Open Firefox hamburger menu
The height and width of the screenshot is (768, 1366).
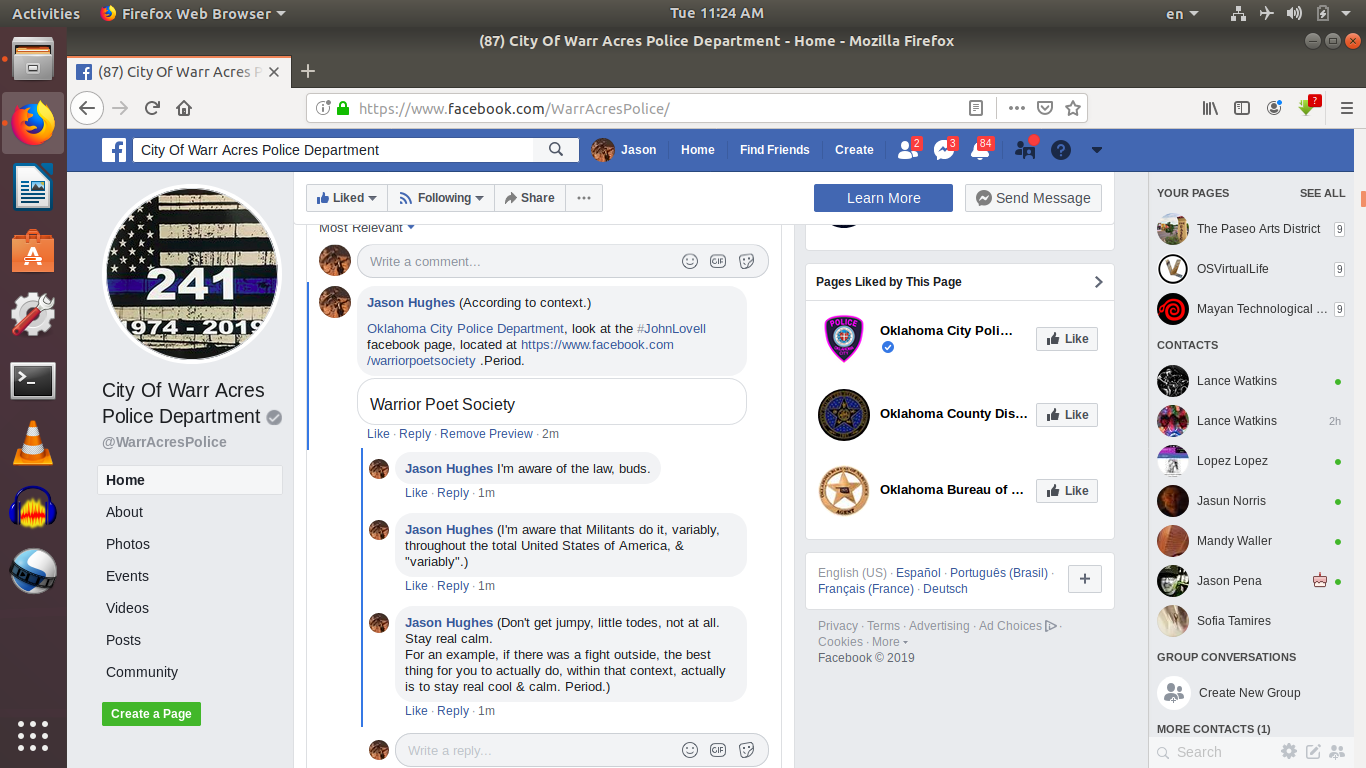[x=1346, y=108]
